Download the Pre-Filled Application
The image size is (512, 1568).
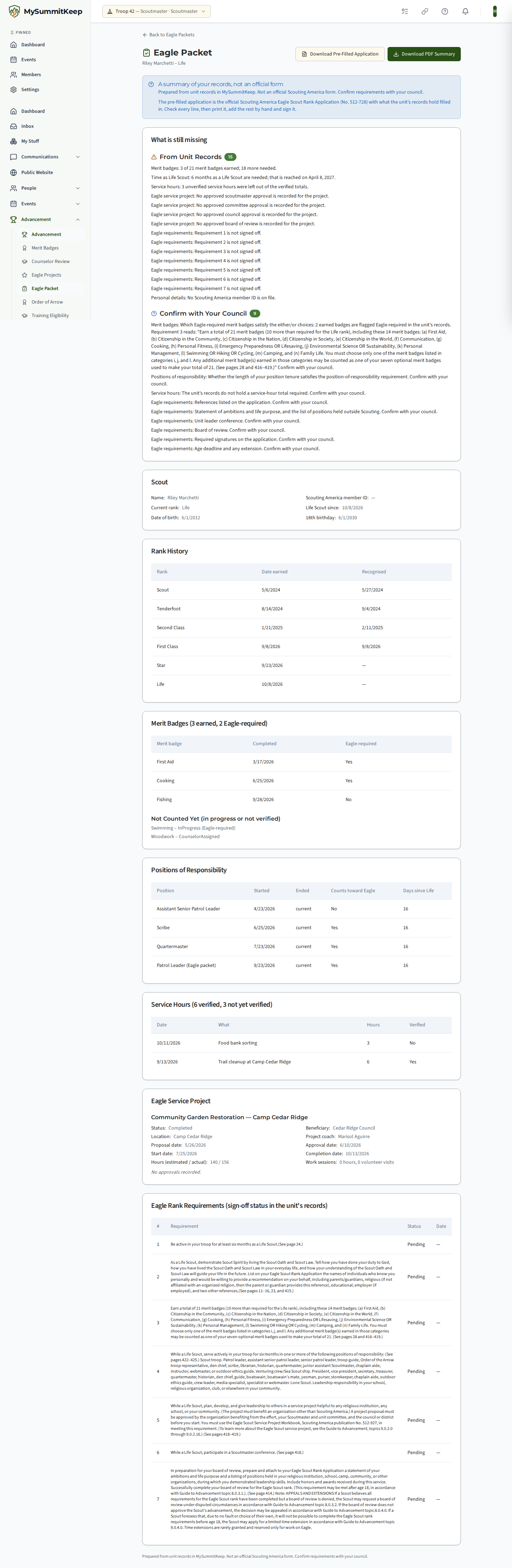pos(340,54)
